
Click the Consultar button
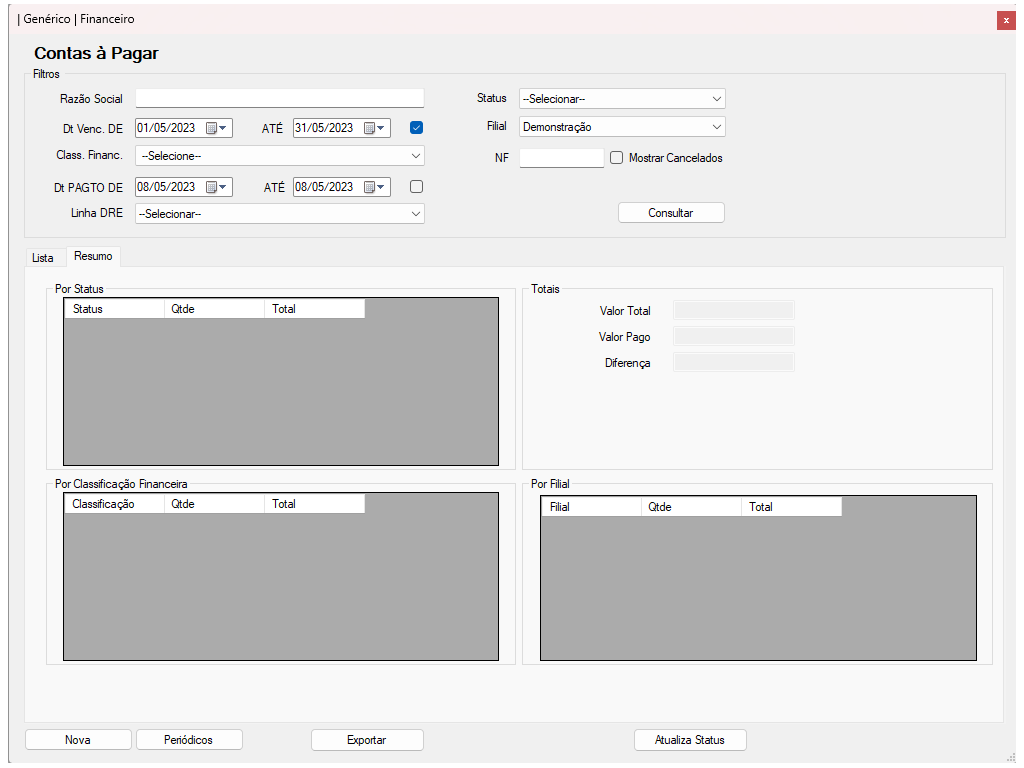pos(671,213)
